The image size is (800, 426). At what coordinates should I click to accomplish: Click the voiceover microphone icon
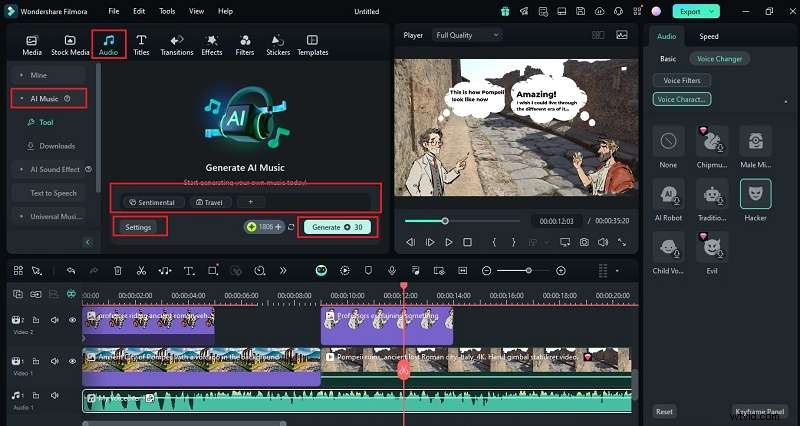click(x=392, y=271)
